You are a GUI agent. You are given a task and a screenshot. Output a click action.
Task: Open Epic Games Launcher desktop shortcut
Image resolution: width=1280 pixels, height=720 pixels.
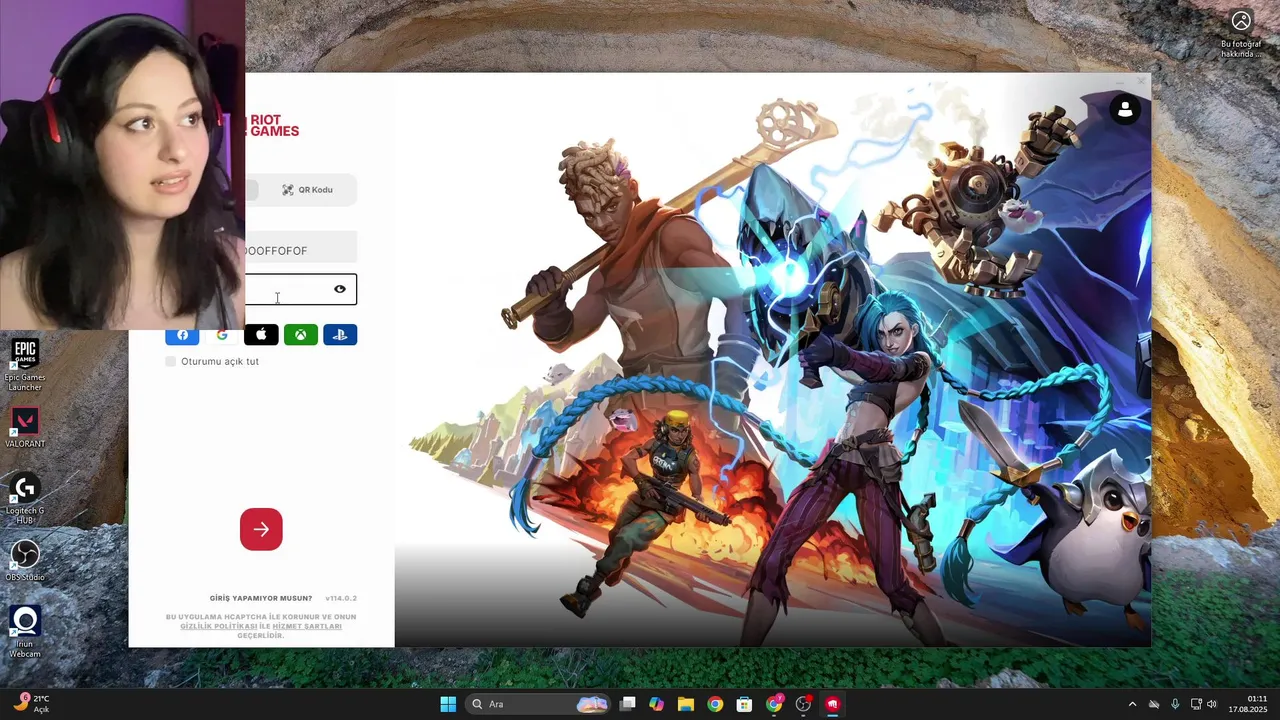coord(25,365)
